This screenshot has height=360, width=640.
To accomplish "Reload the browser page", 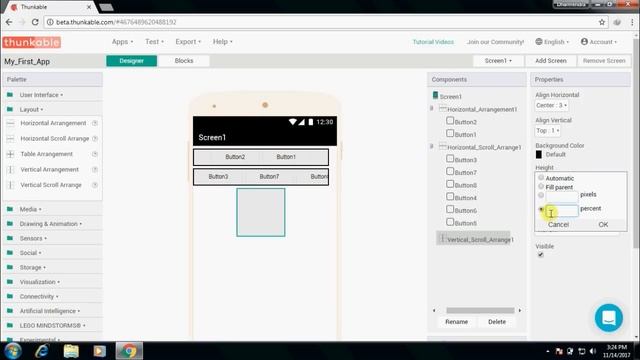I will click(35, 22).
